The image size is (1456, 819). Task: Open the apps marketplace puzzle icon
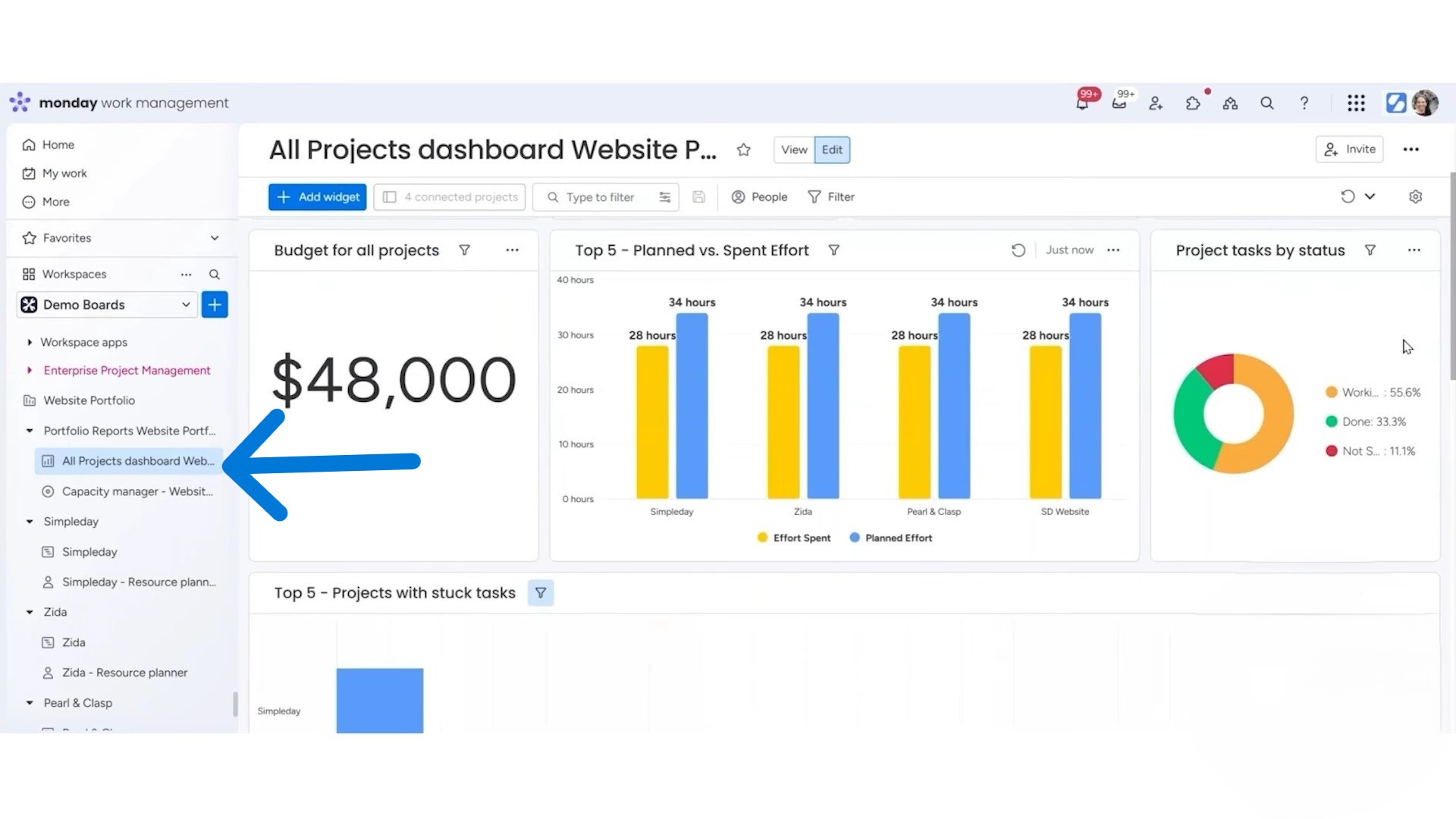pyautogui.click(x=1193, y=104)
